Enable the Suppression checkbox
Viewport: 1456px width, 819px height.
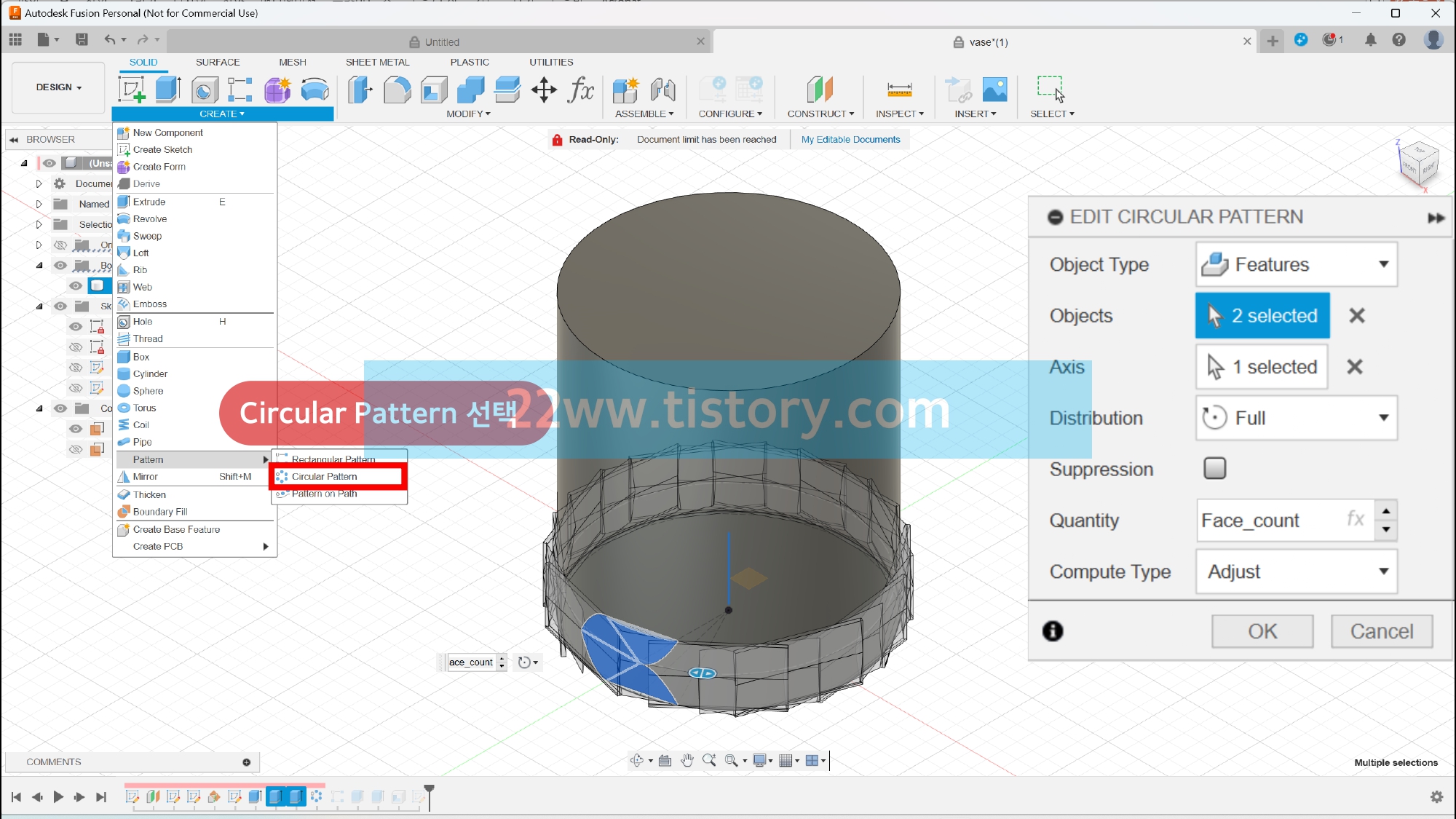point(1214,468)
